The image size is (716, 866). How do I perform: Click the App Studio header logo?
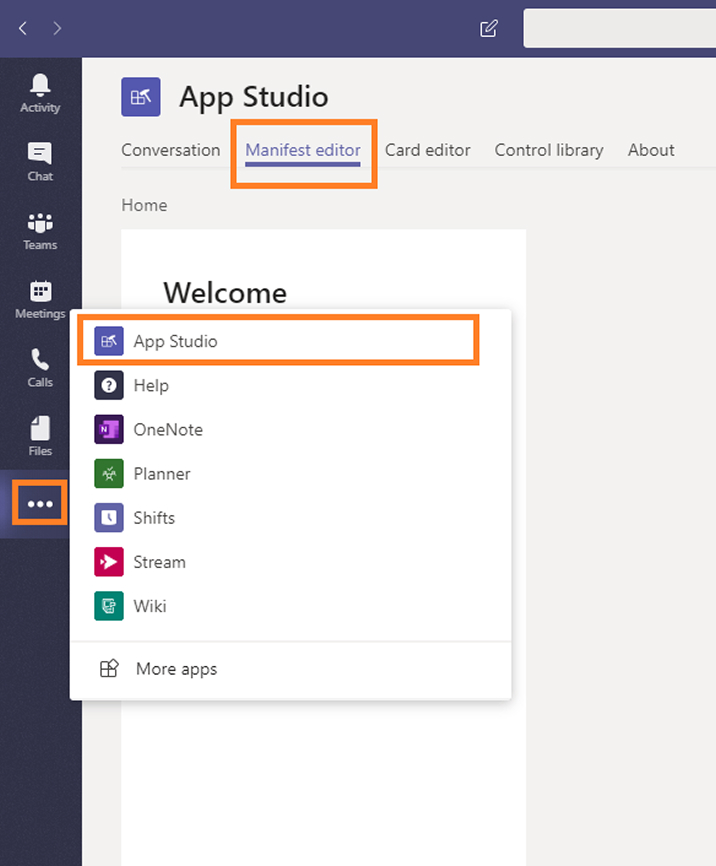pos(141,97)
